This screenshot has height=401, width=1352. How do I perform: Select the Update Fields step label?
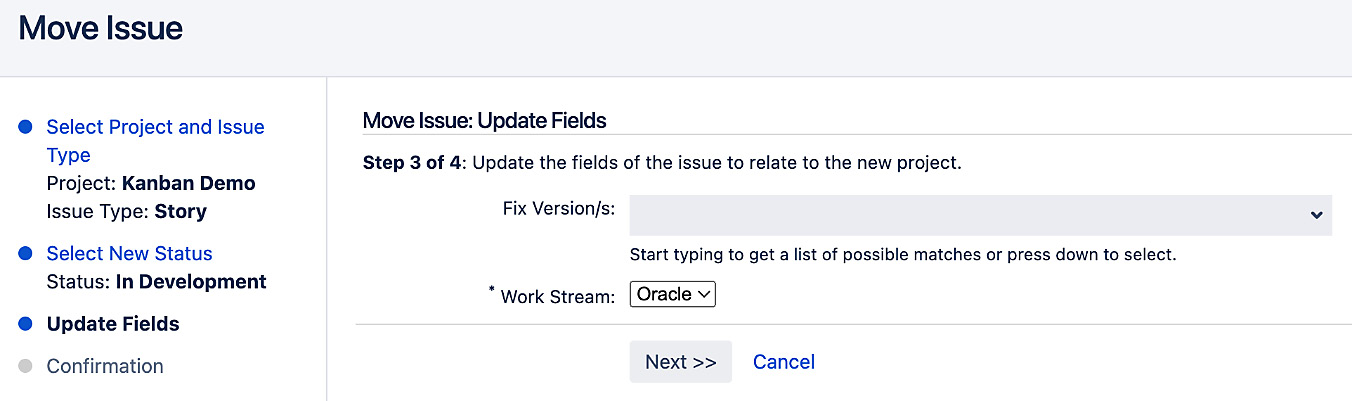pos(113,324)
